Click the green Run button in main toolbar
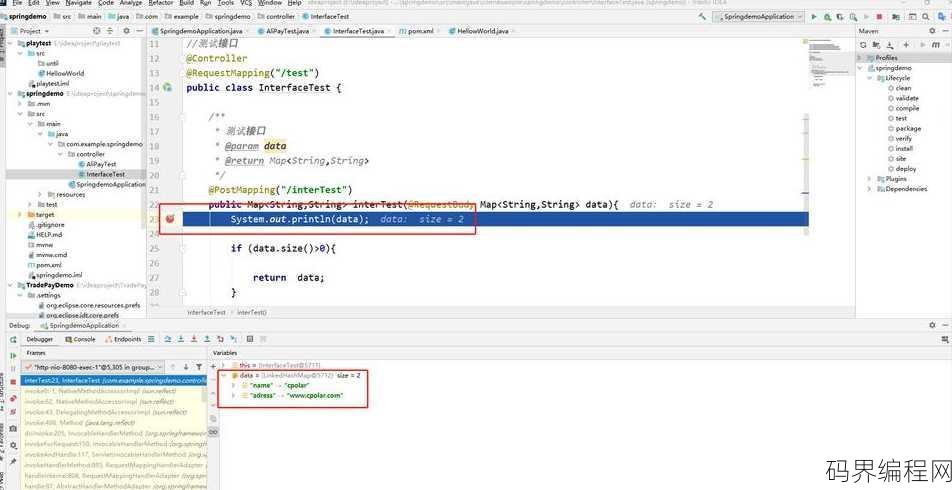The image size is (952, 490). (x=814, y=17)
